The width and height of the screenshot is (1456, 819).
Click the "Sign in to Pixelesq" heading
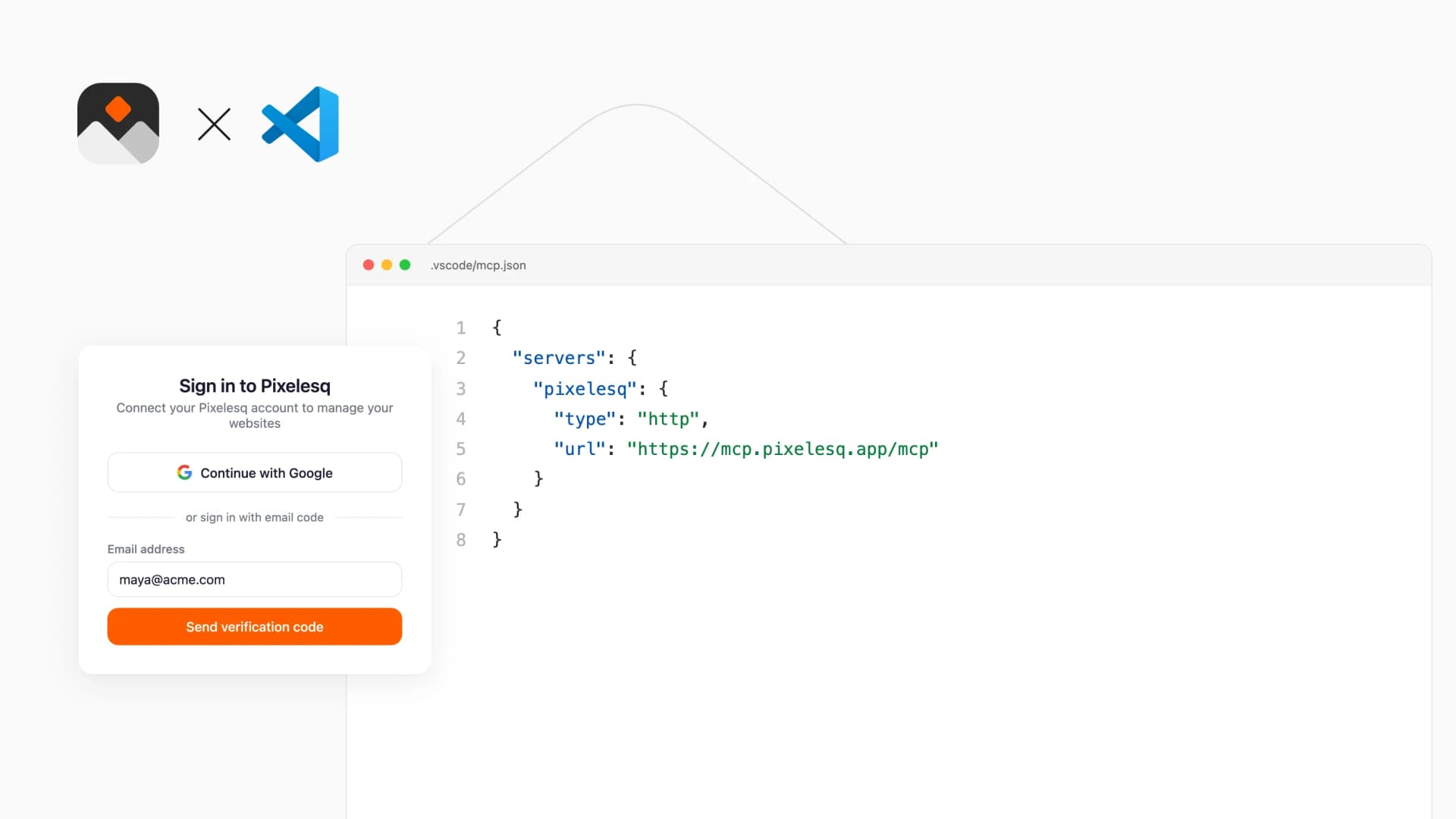[255, 386]
